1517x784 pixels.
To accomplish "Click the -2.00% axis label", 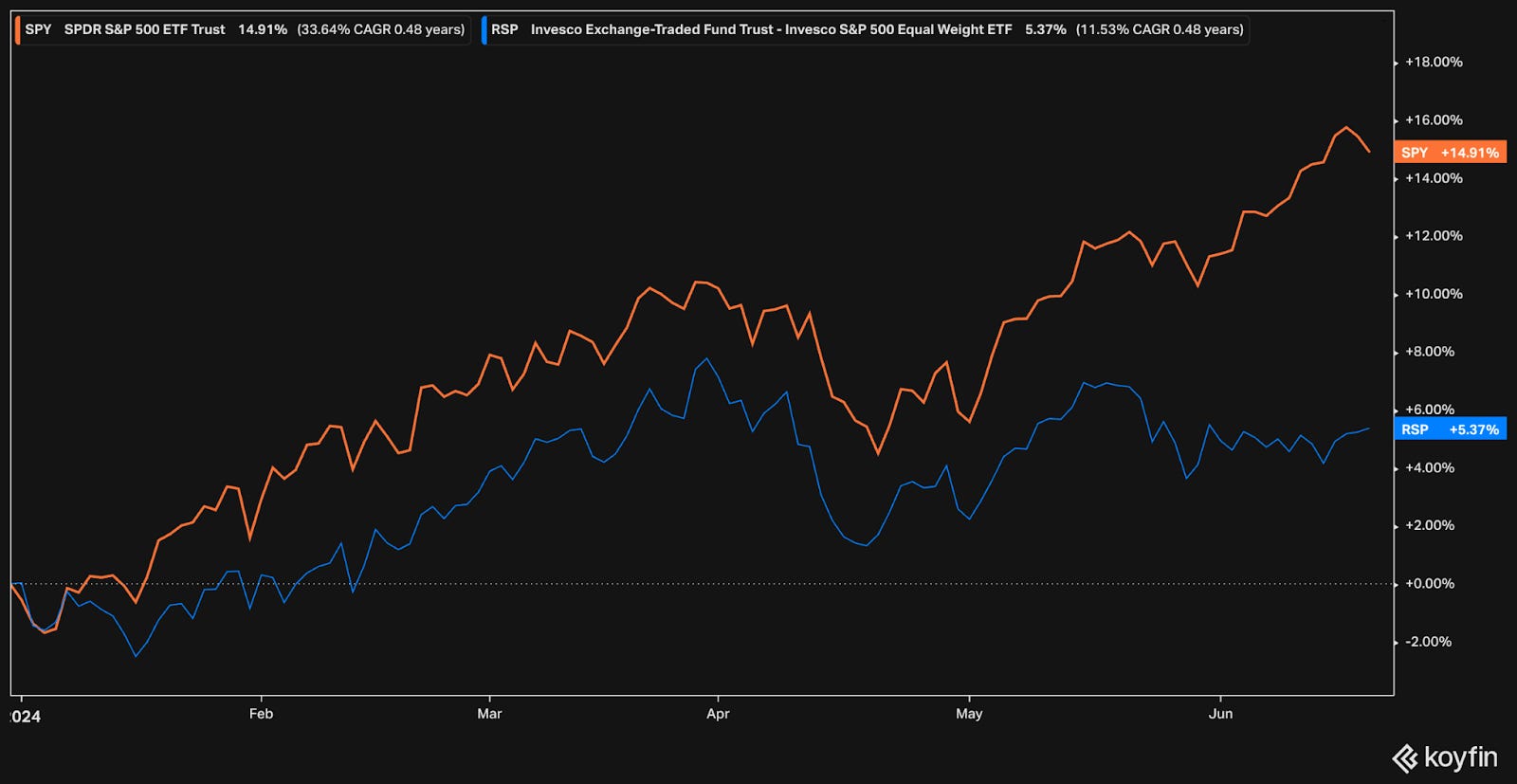I will pos(1430,641).
